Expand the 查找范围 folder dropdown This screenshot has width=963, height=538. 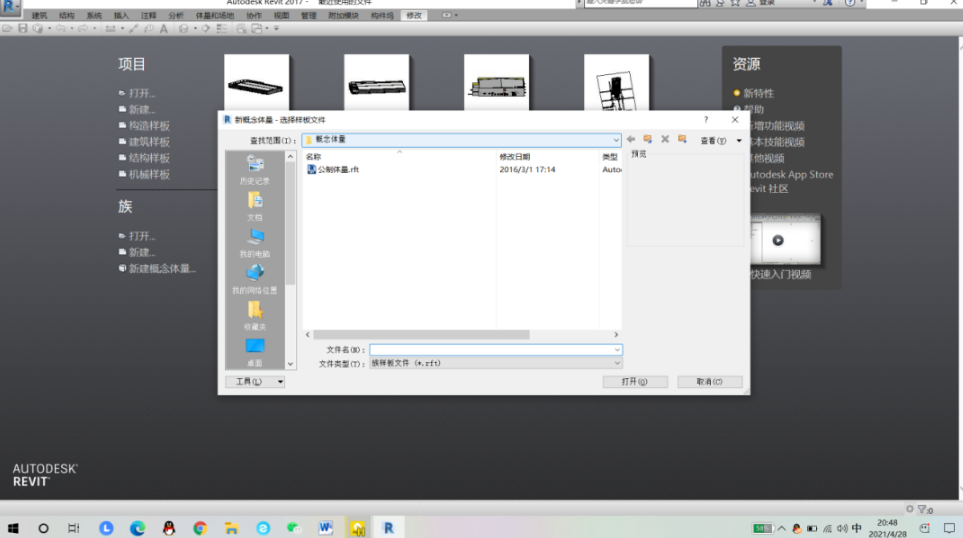(x=616, y=140)
